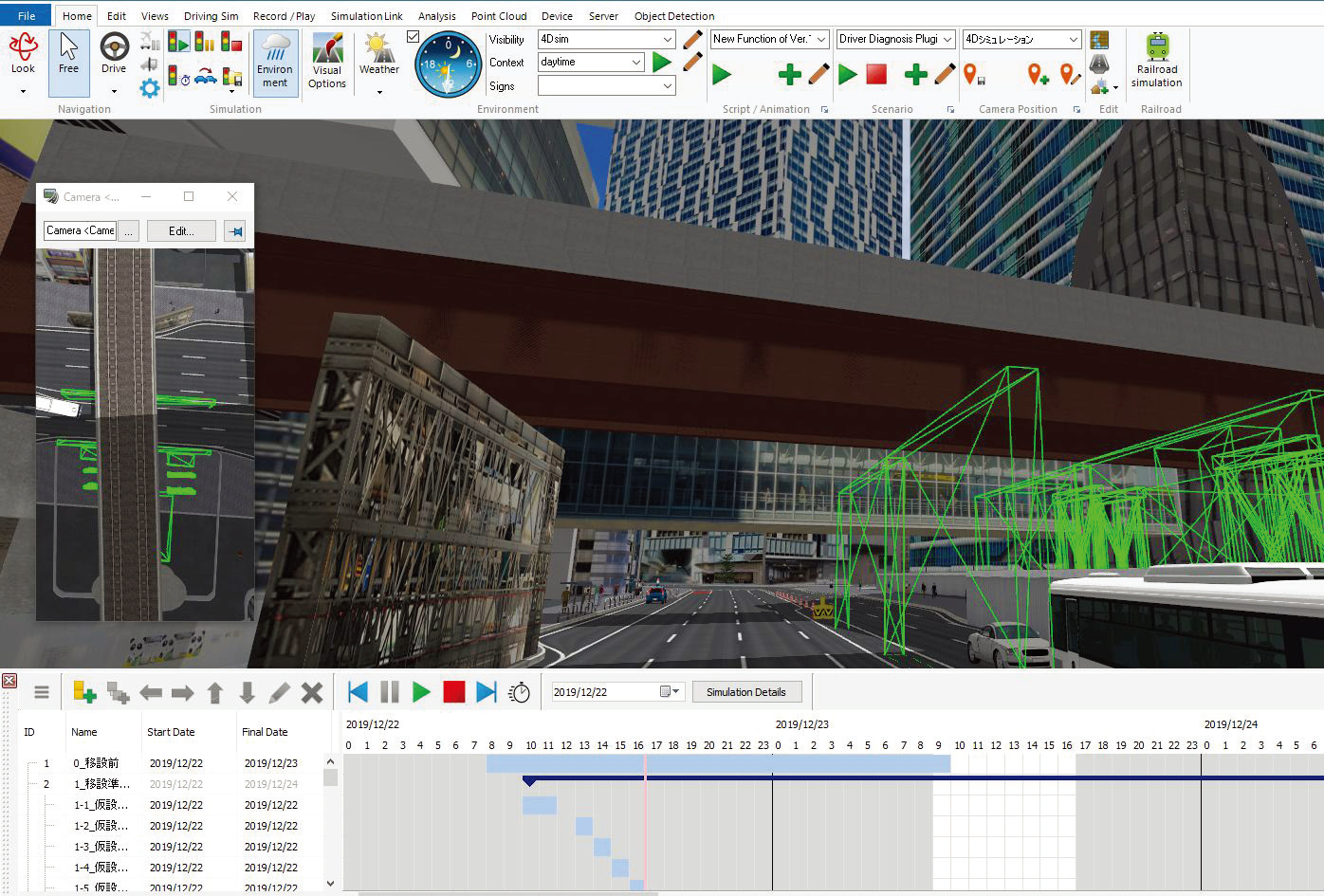
Task: Jump to timeline start
Action: pyautogui.click(x=358, y=692)
